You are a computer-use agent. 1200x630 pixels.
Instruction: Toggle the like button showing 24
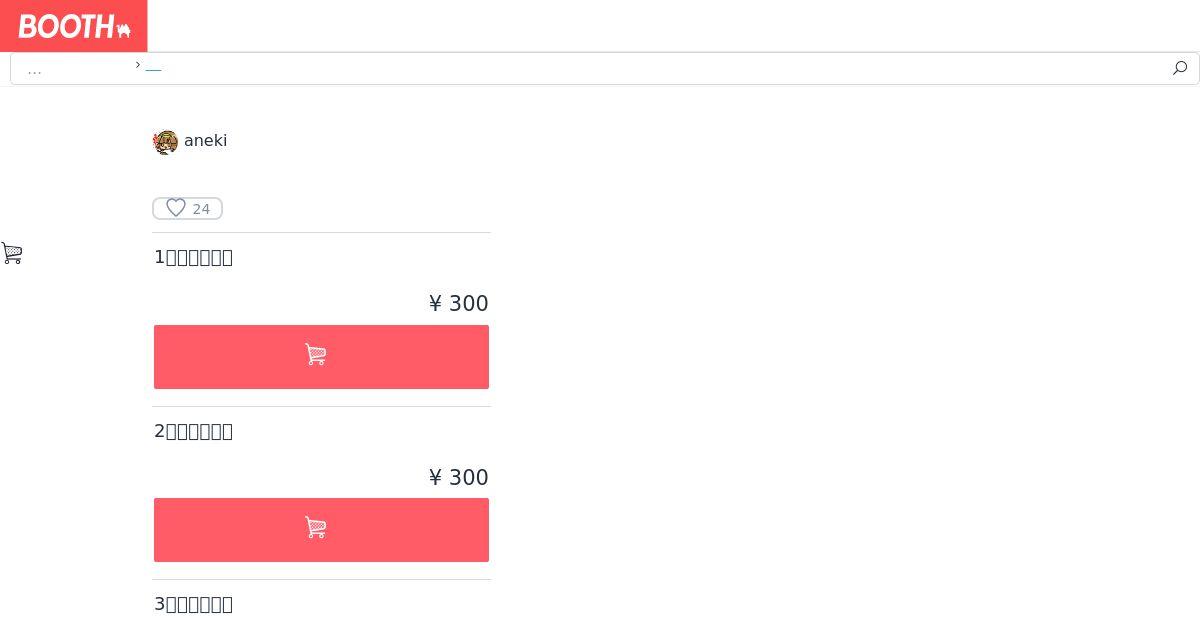click(187, 208)
